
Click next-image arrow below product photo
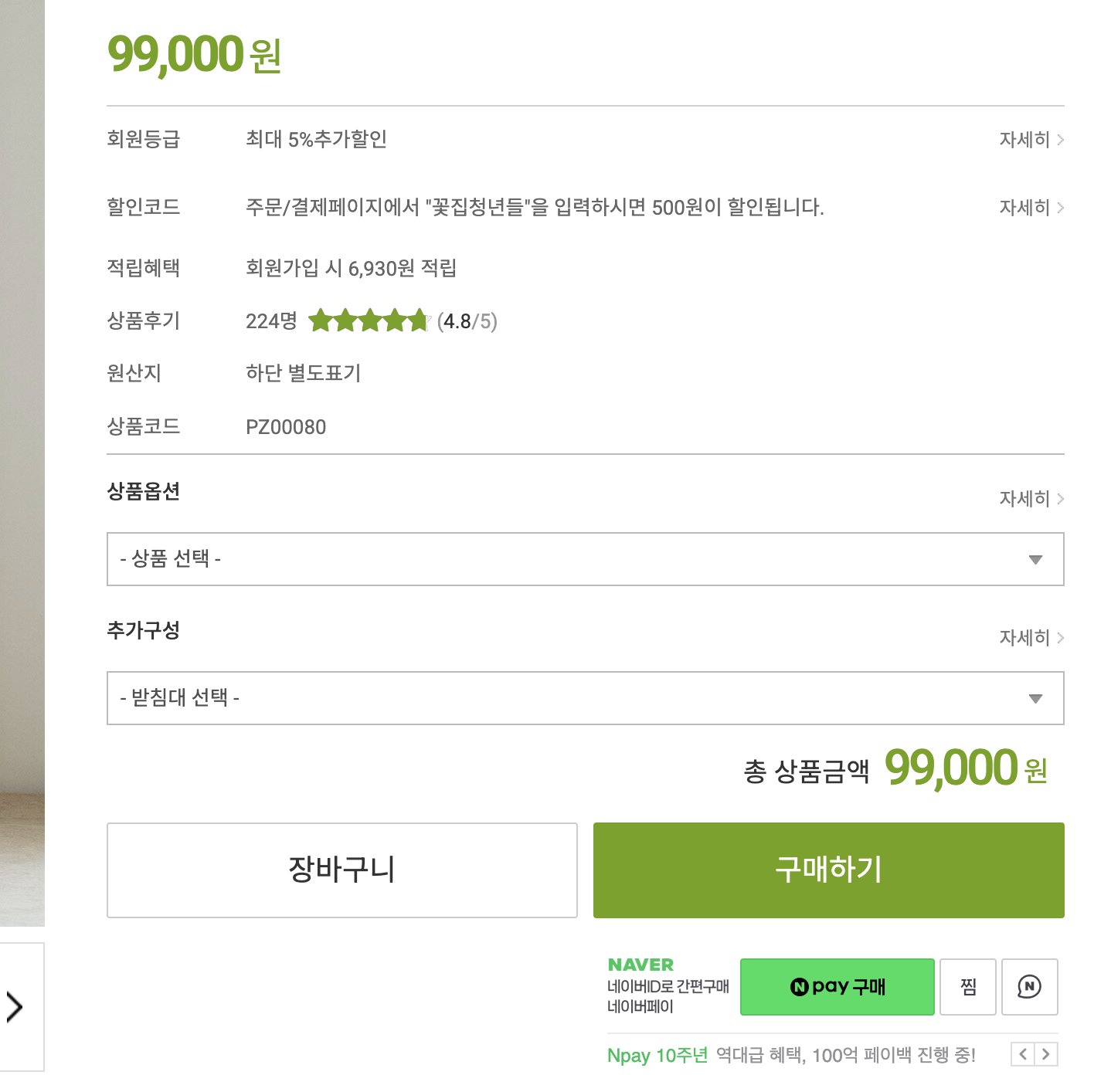pos(15,1007)
